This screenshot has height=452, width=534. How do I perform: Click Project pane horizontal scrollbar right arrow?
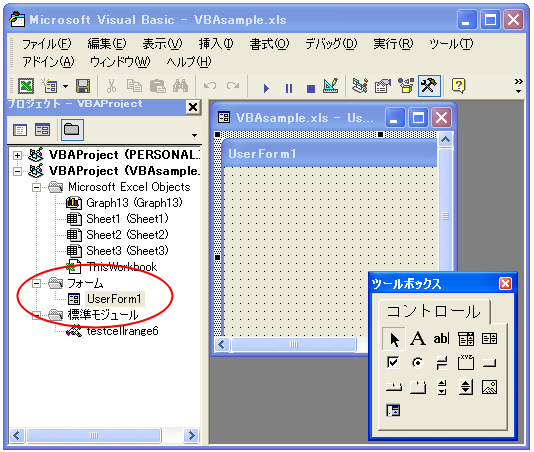[x=191, y=435]
